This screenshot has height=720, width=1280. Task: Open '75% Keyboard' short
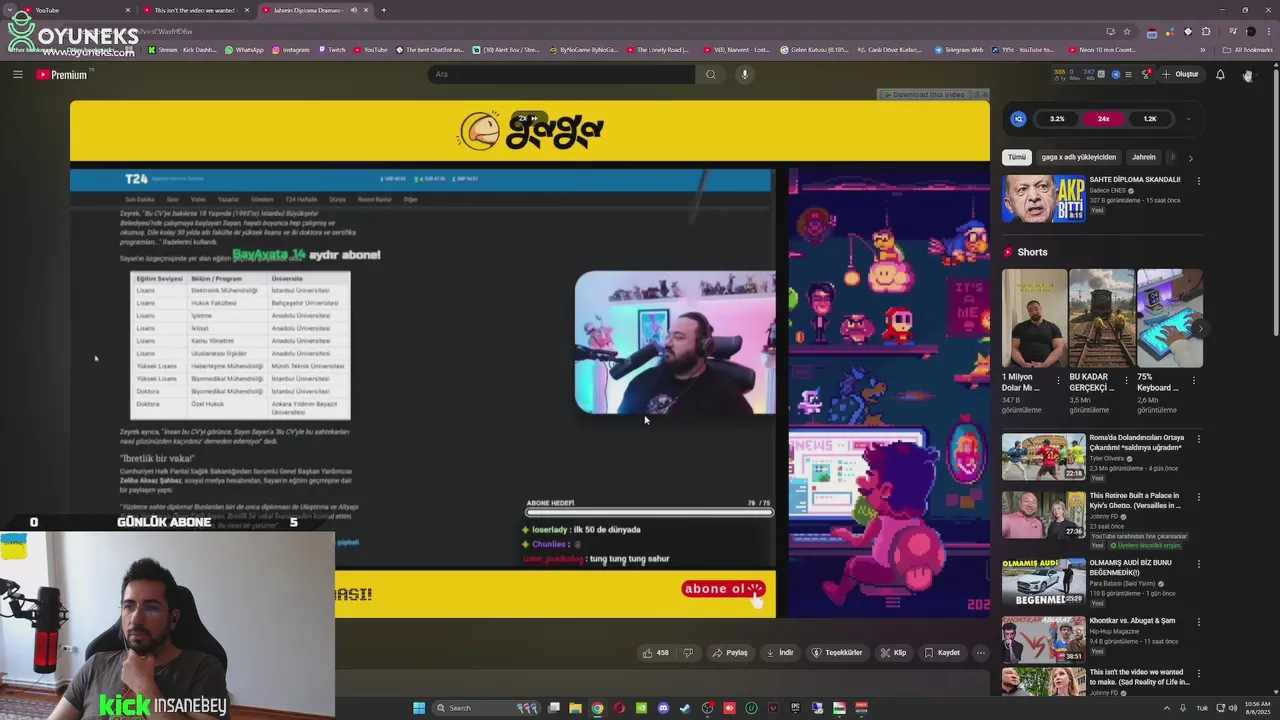(x=1169, y=318)
